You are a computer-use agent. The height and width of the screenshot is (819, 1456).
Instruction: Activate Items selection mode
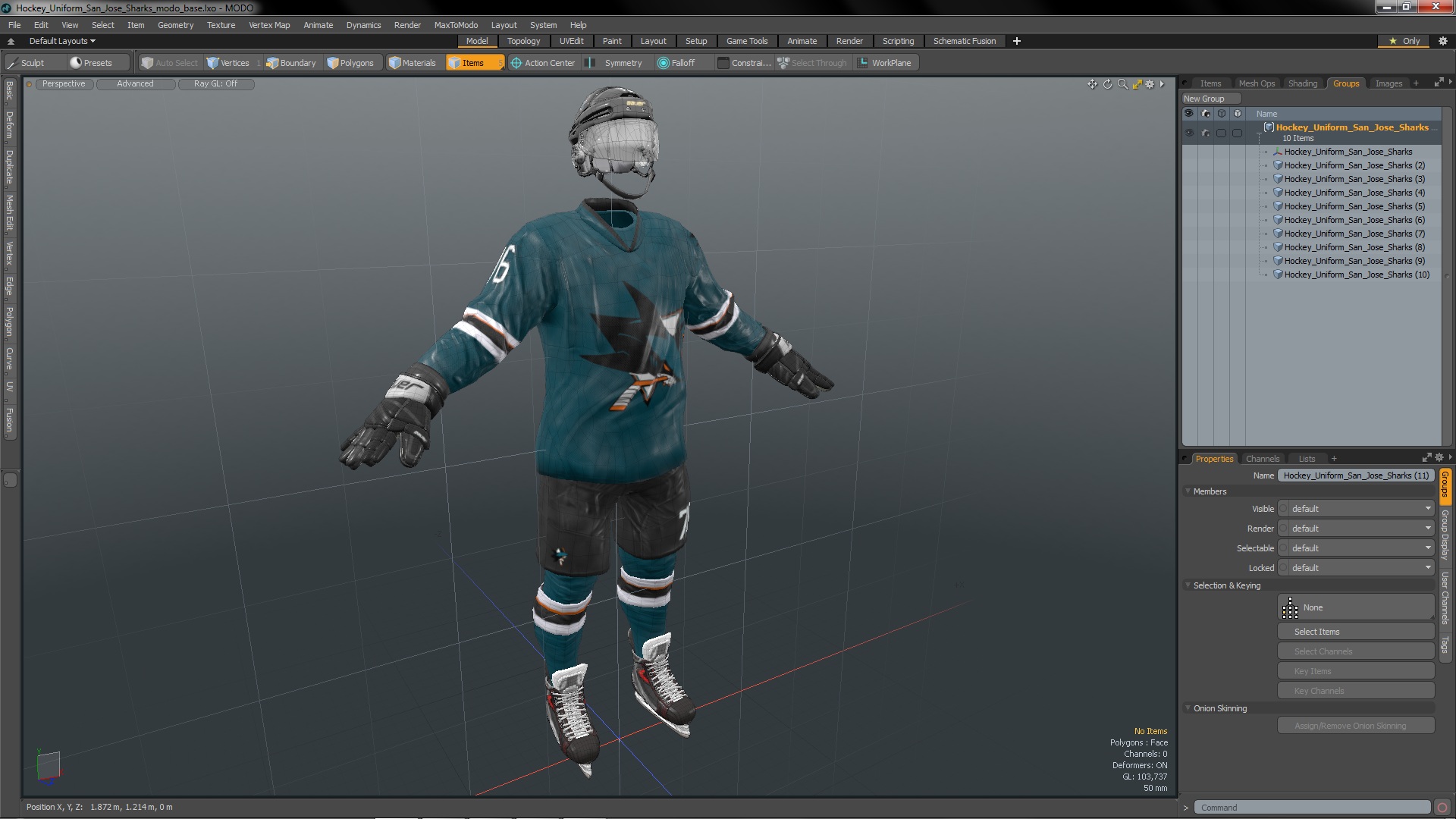(x=474, y=63)
